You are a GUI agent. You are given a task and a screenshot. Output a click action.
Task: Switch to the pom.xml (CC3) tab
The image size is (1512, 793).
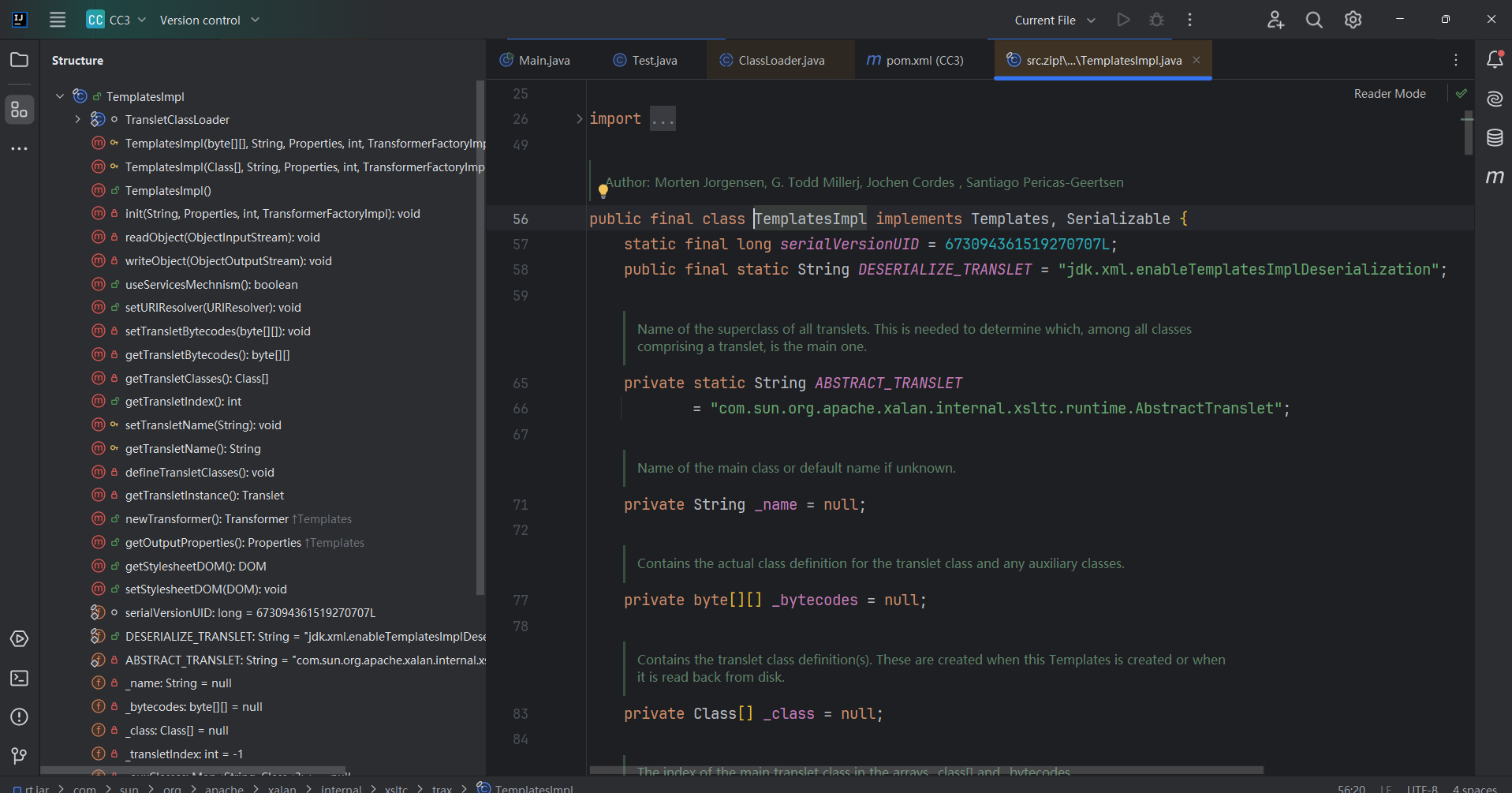click(915, 60)
